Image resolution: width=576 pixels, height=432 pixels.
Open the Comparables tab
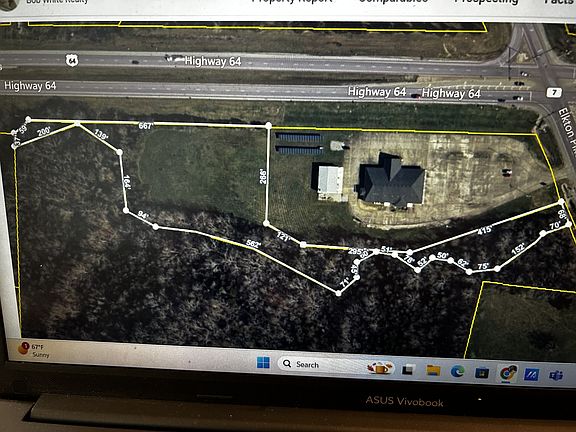393,1
